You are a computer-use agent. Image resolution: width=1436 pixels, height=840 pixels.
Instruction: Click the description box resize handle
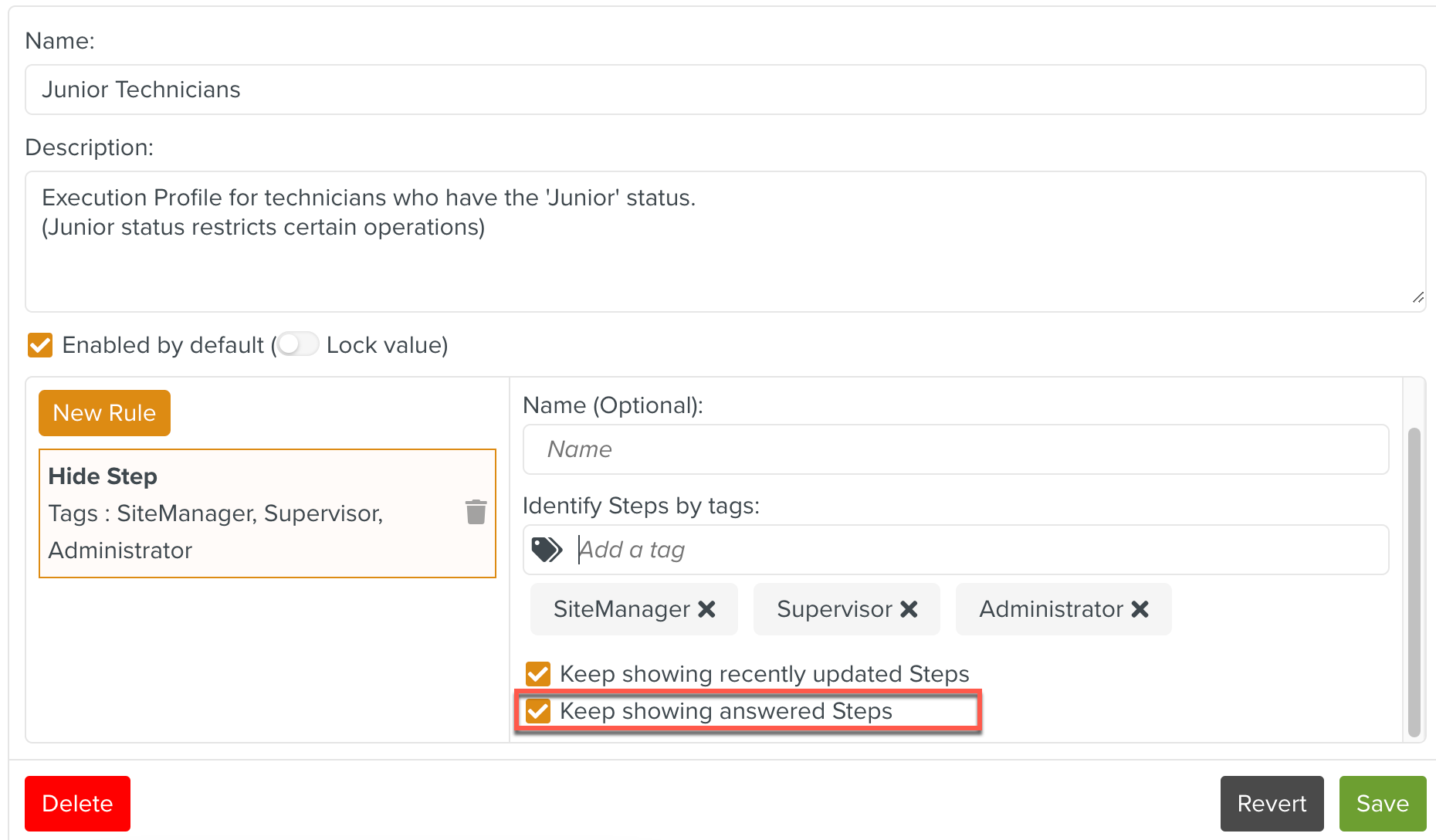1417,298
